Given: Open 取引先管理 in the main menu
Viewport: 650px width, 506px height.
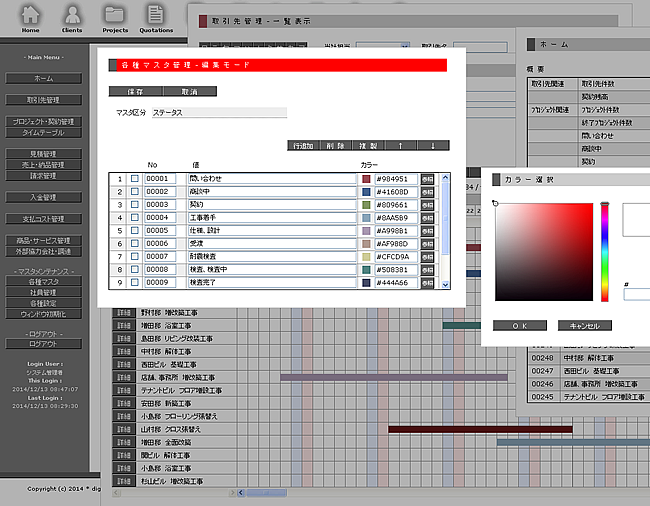Looking at the screenshot, I should 44,100.
